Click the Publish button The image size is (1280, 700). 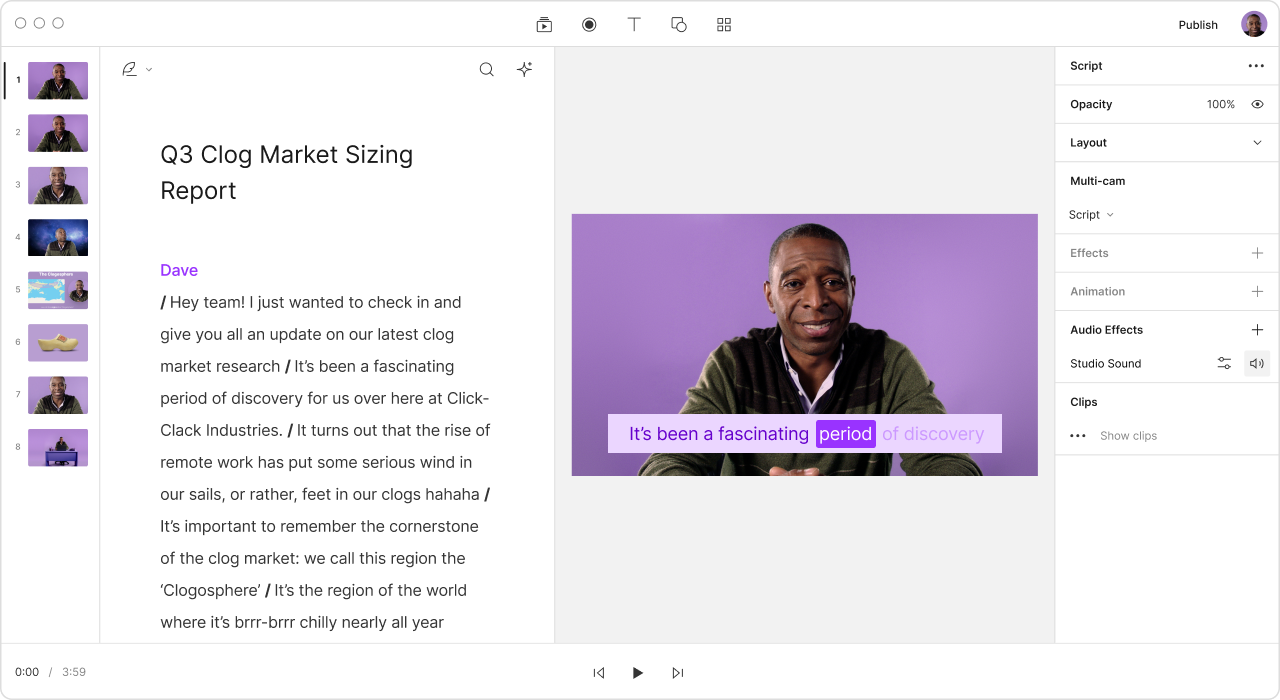click(1198, 25)
